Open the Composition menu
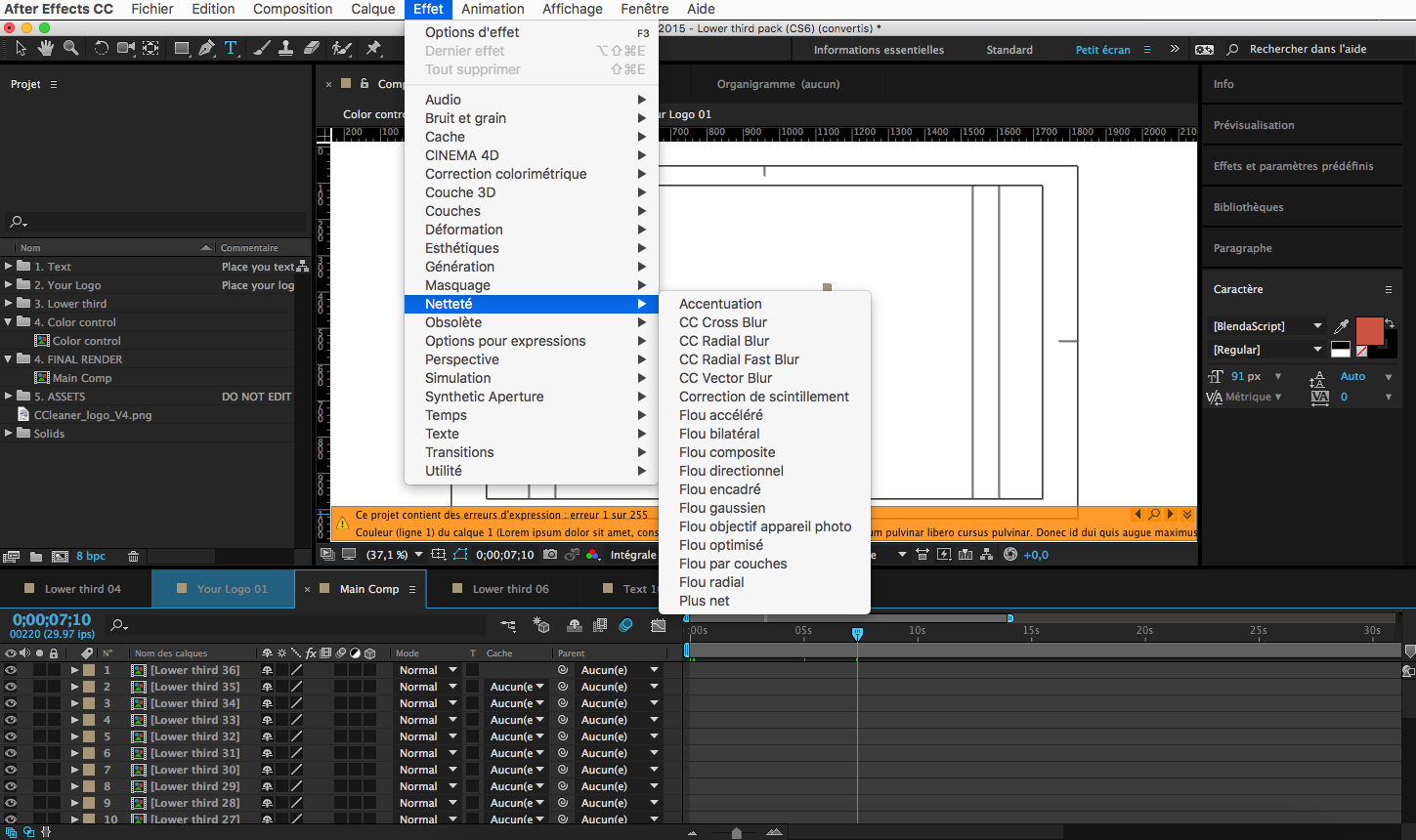The image size is (1416, 840). click(292, 9)
